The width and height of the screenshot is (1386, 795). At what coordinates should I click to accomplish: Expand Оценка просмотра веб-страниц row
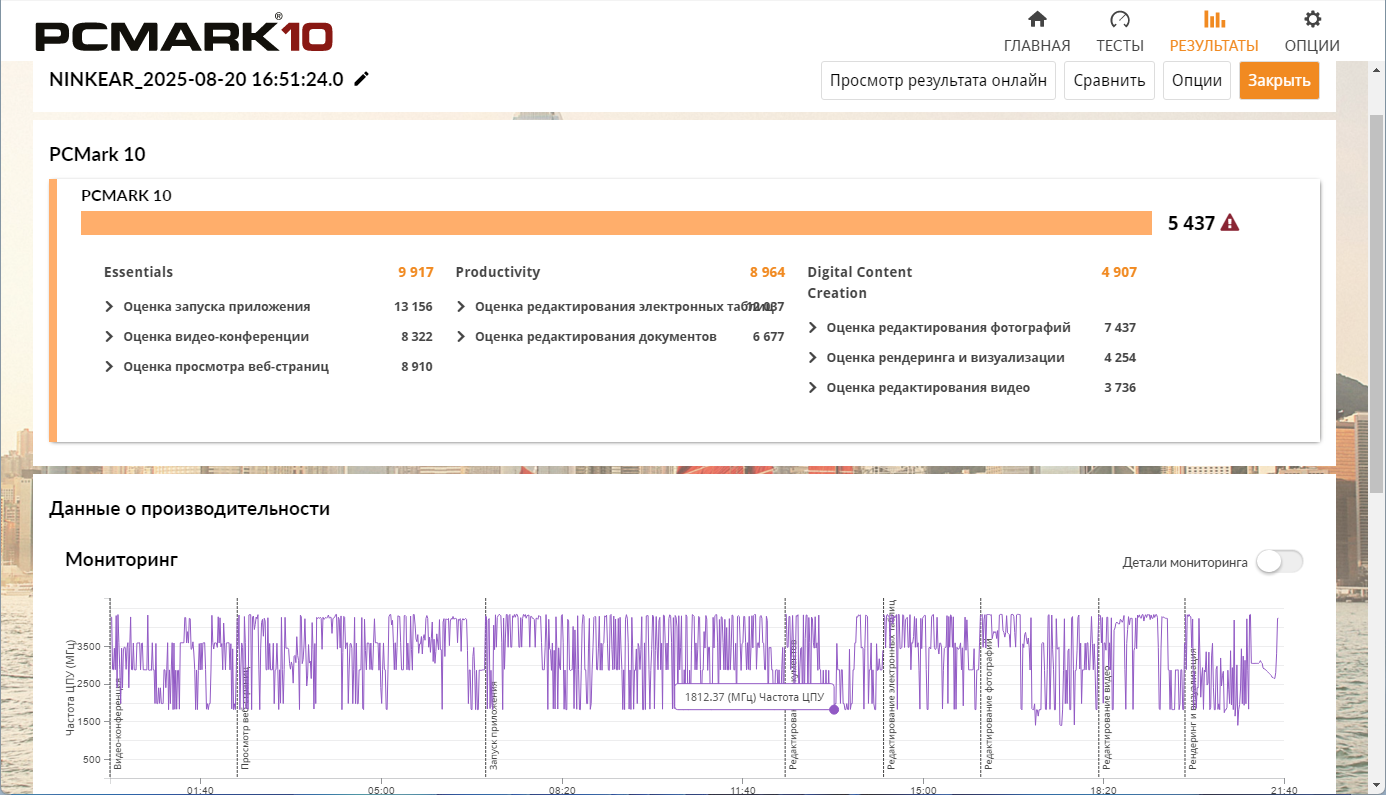pos(109,367)
